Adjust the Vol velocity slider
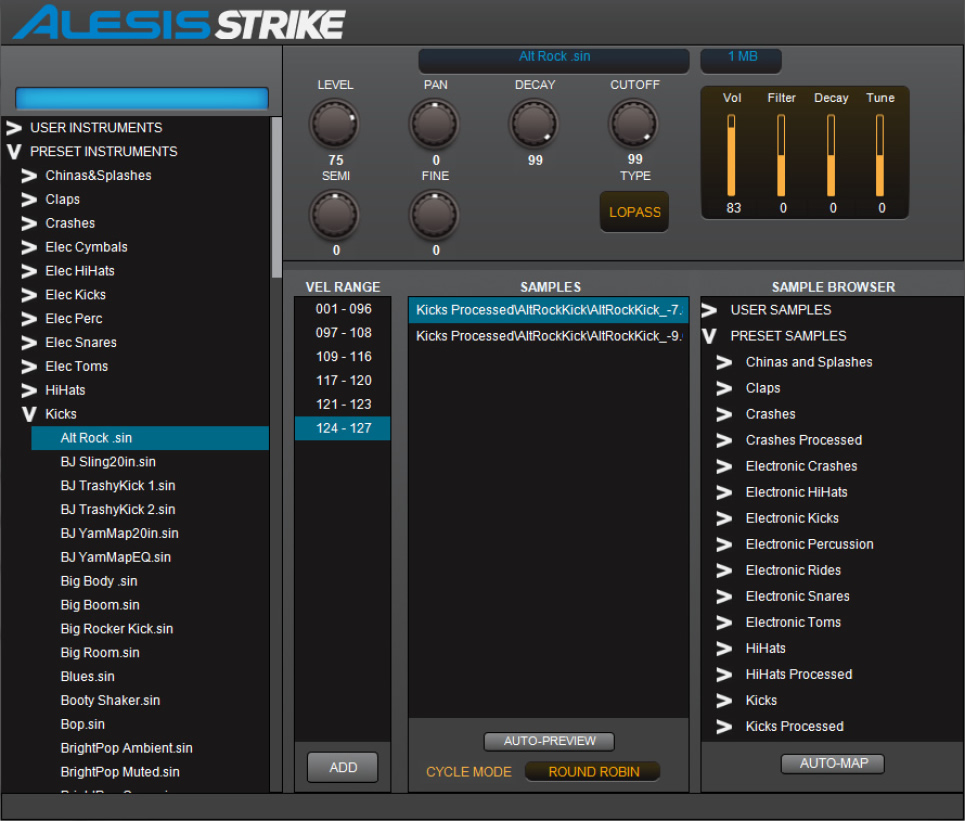Image resolution: width=965 pixels, height=821 pixels. pyautogui.click(x=731, y=156)
